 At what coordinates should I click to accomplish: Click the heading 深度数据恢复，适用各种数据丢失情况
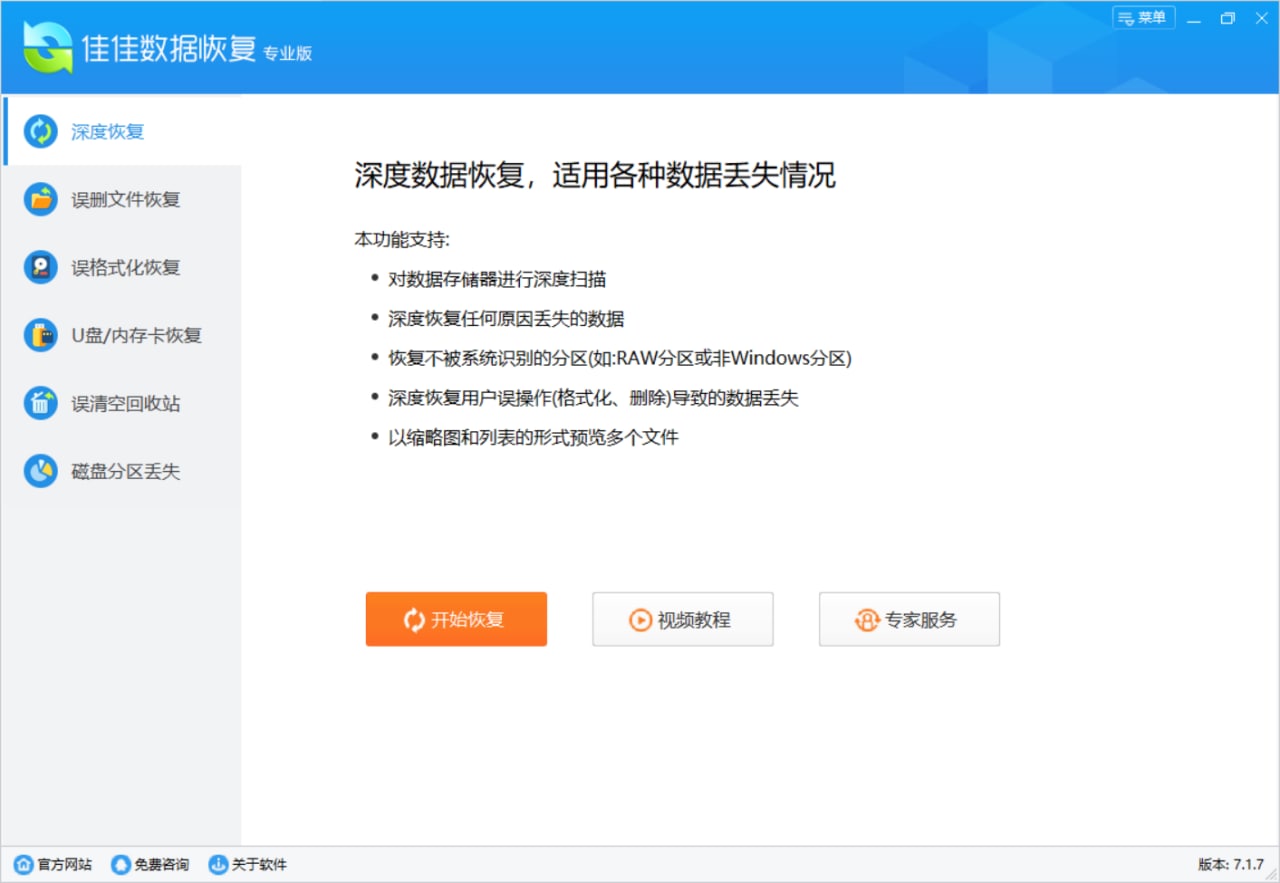click(x=595, y=176)
